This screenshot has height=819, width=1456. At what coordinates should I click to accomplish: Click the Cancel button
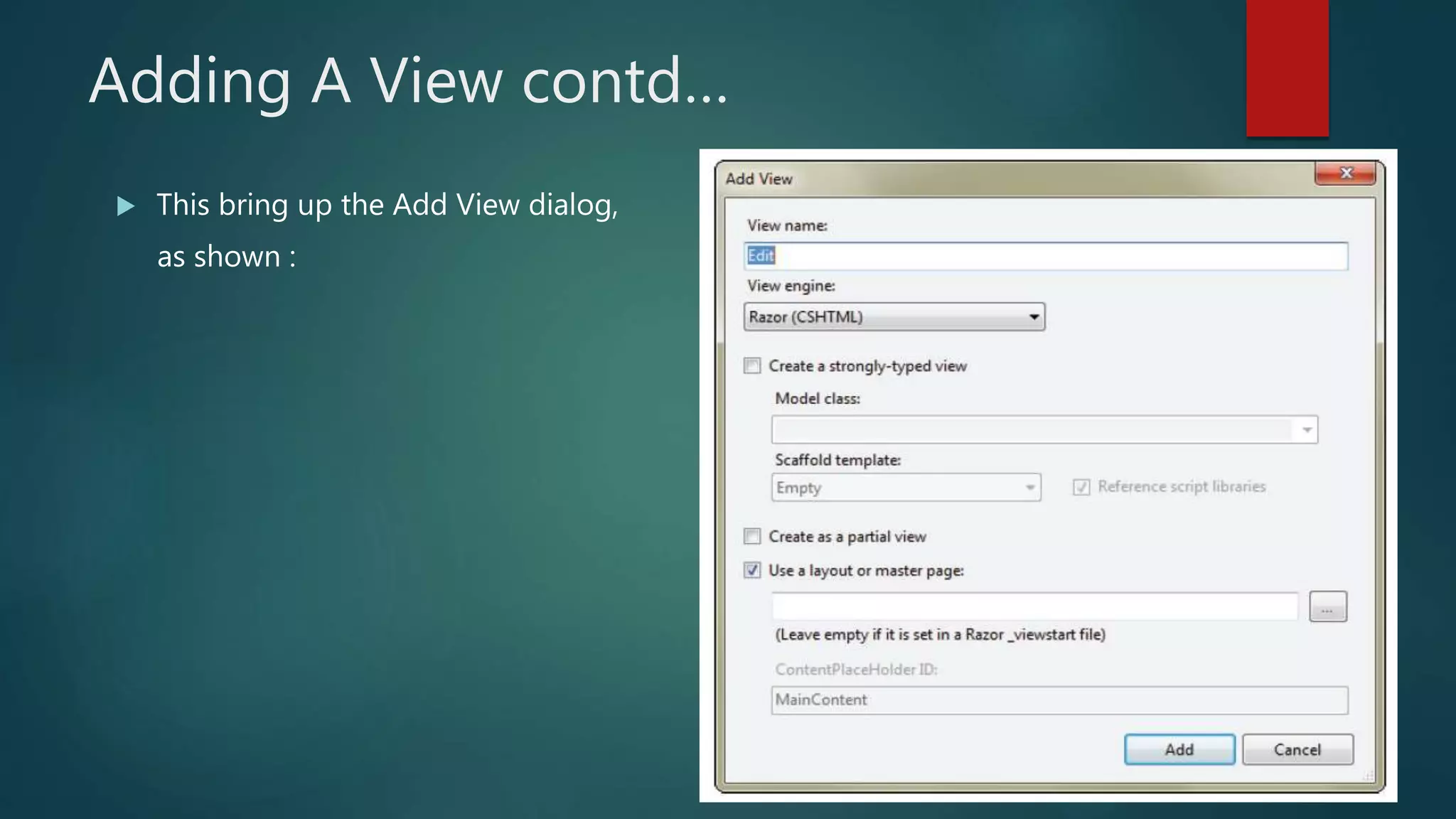click(x=1297, y=749)
